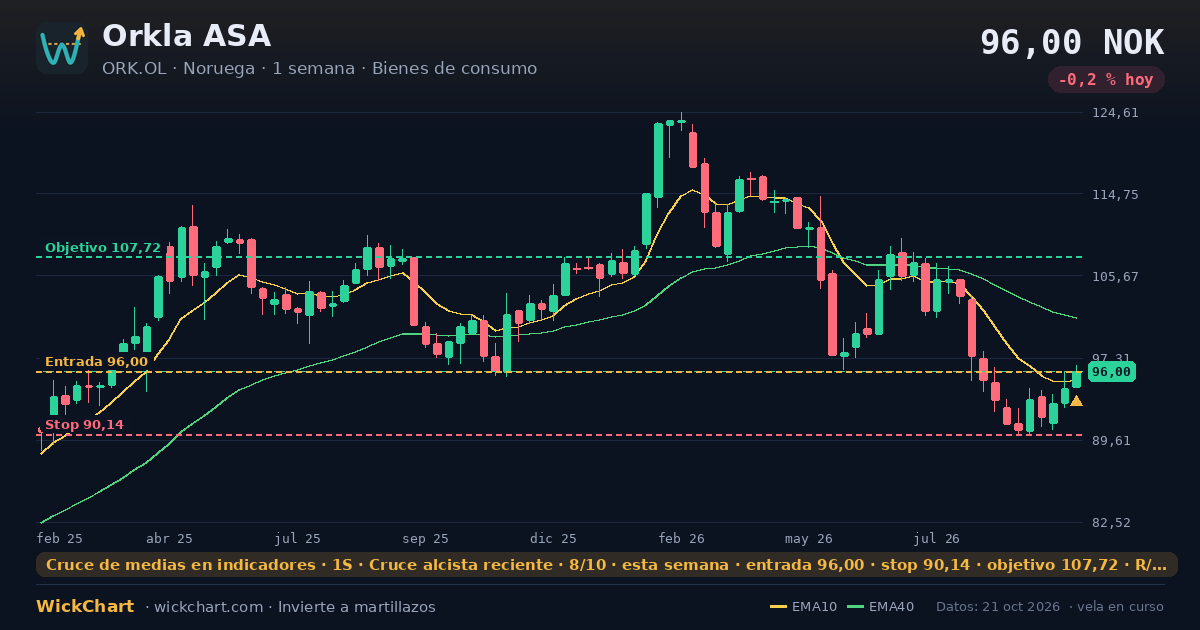Click the yellow signal summary banner below the chart
This screenshot has width=1200, height=630.
[x=607, y=565]
